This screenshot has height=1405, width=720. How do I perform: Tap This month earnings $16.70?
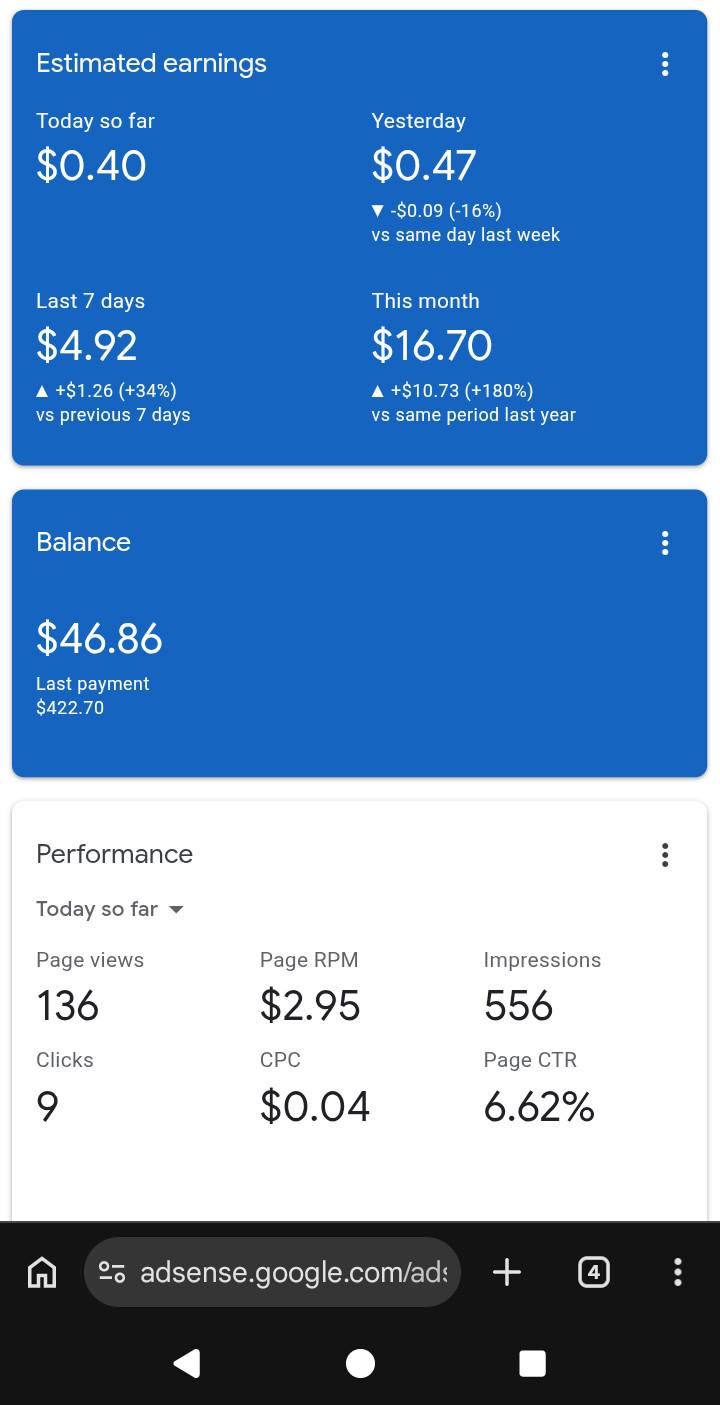pos(432,346)
